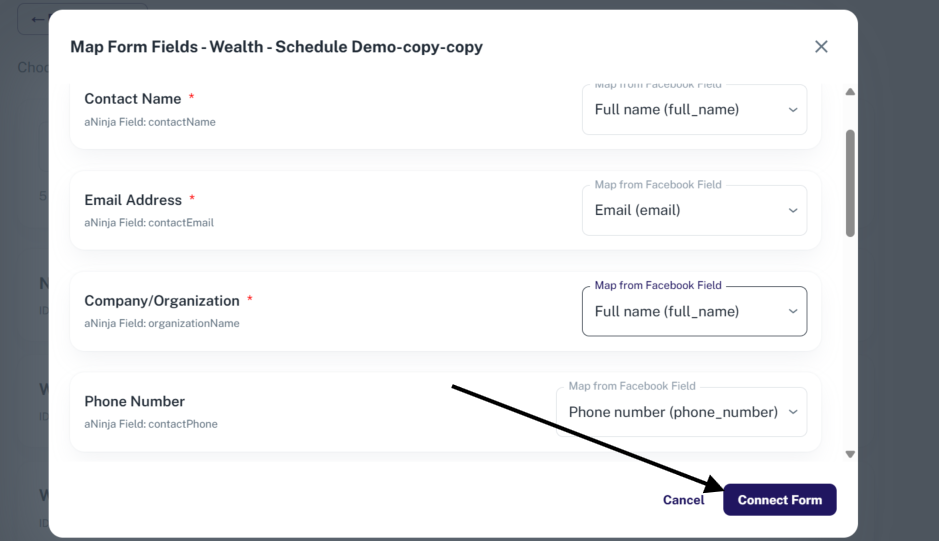Click the aNinja Field: contactName text

[150, 122]
